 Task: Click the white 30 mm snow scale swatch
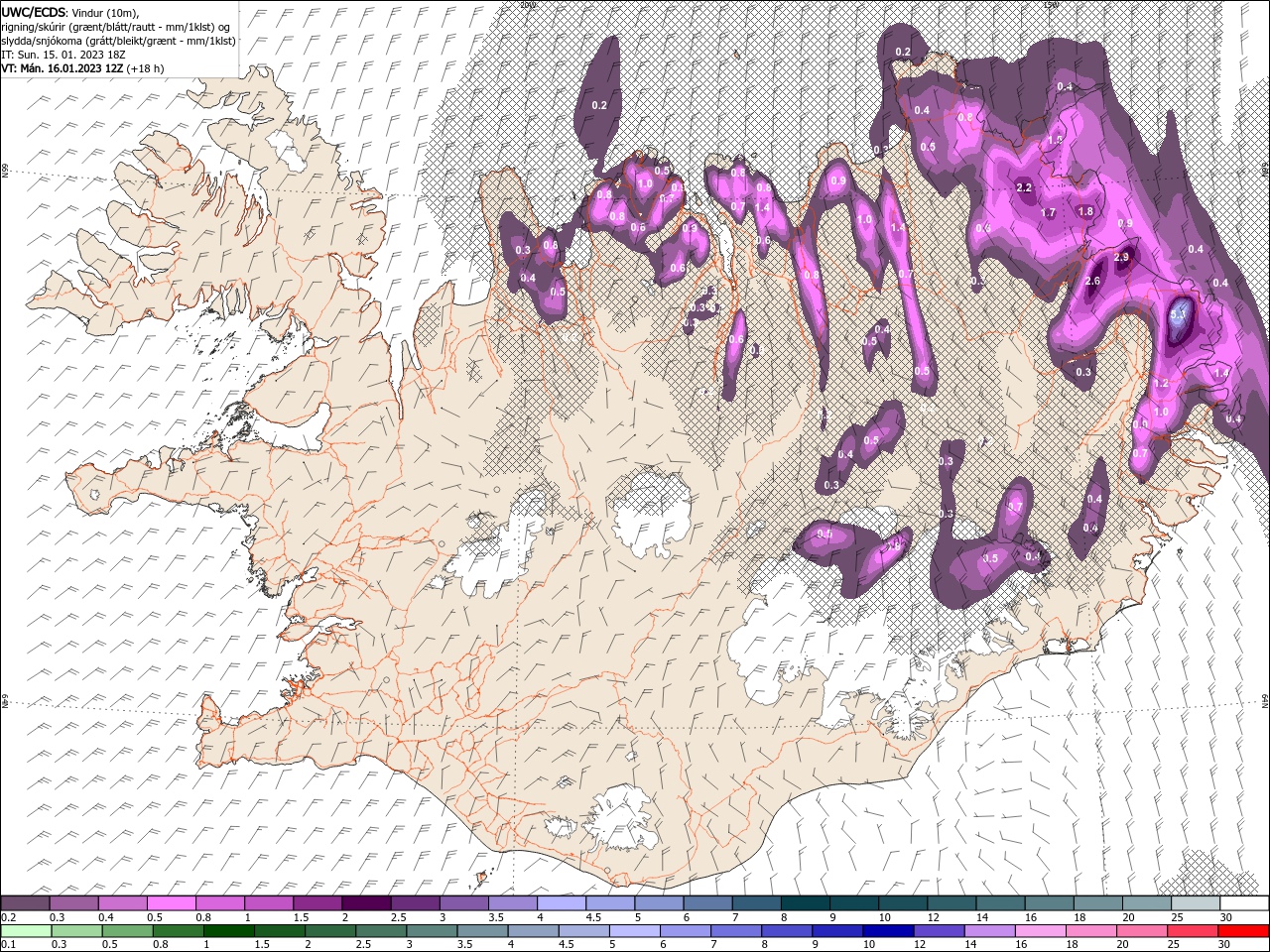(x=1243, y=903)
